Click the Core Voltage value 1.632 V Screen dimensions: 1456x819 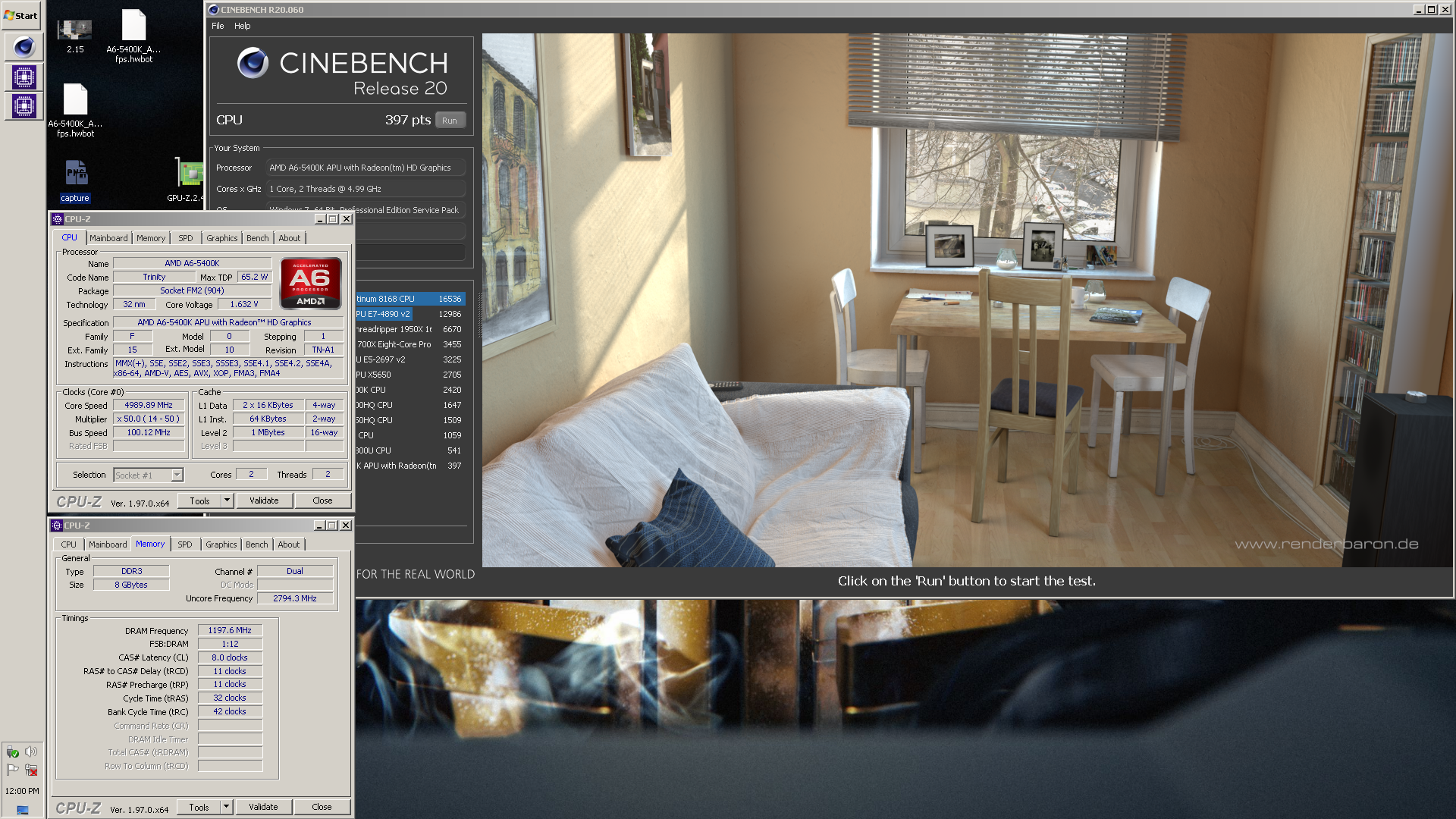coord(244,305)
